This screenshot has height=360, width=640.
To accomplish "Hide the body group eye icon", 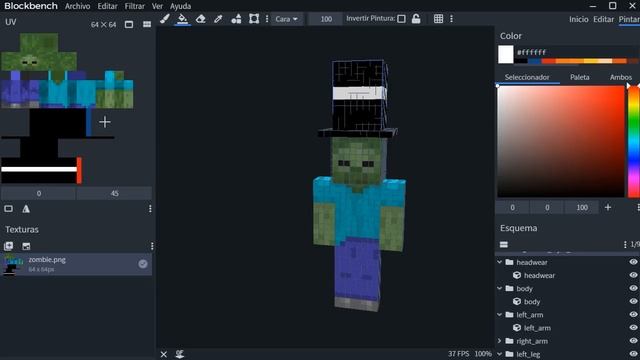I will click(x=633, y=289).
